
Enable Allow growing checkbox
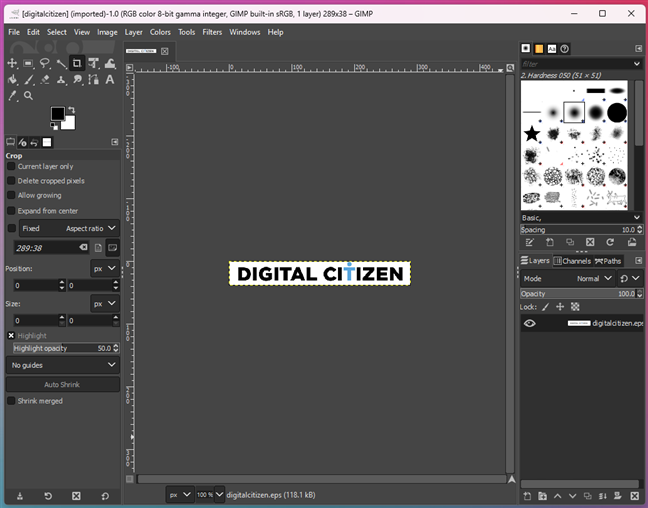(x=11, y=195)
